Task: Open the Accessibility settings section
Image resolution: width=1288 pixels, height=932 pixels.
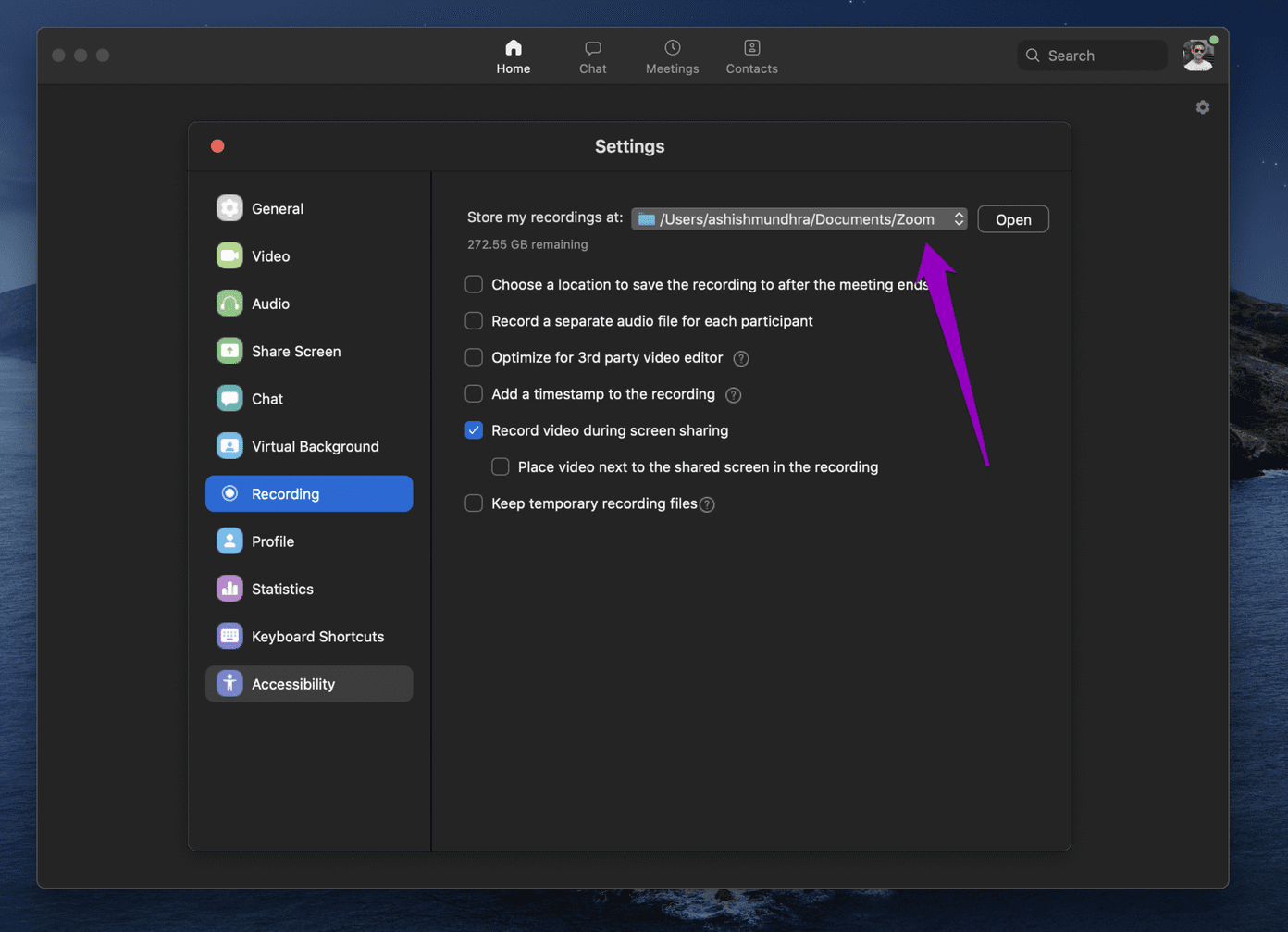Action: point(309,684)
